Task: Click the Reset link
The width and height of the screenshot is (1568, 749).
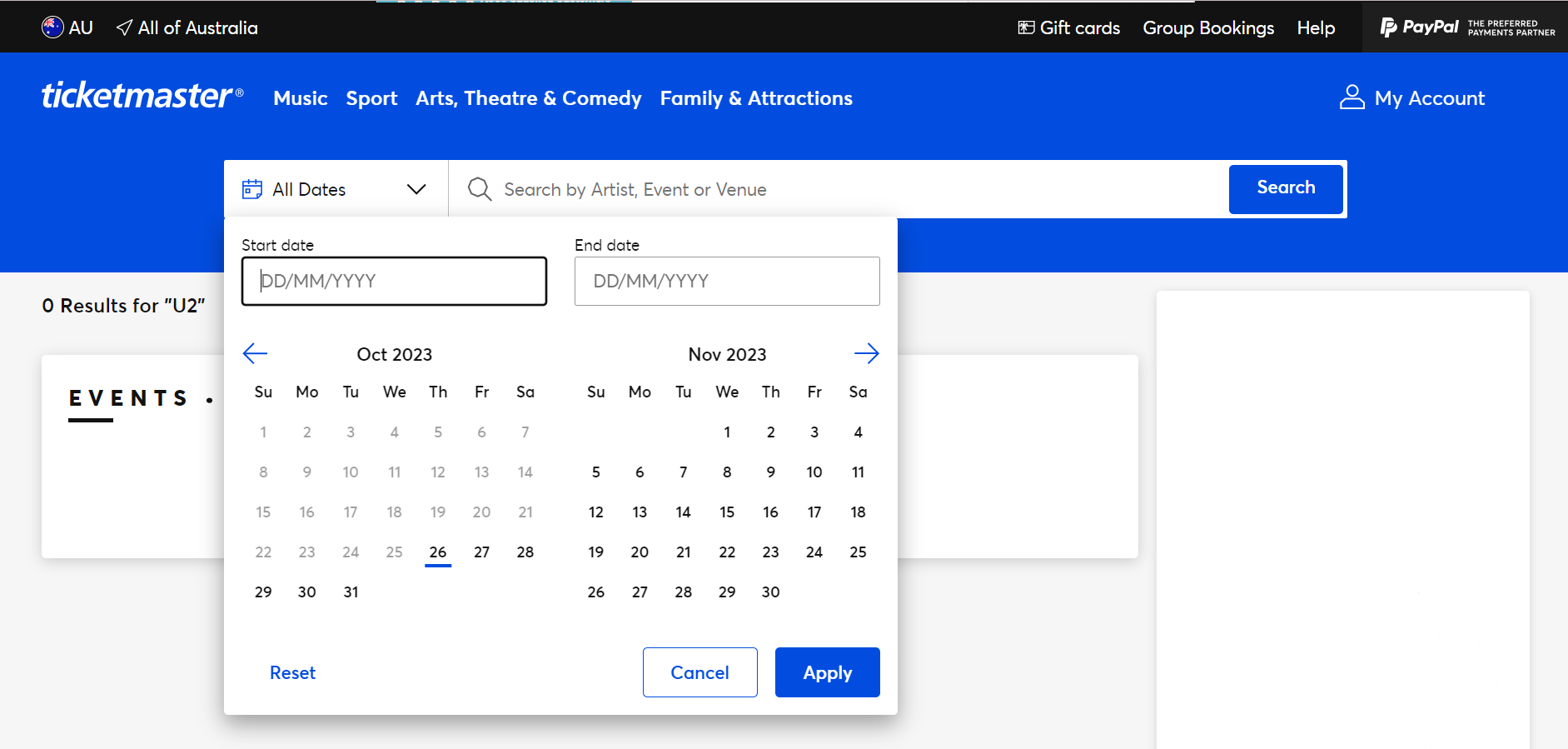Action: (x=292, y=672)
